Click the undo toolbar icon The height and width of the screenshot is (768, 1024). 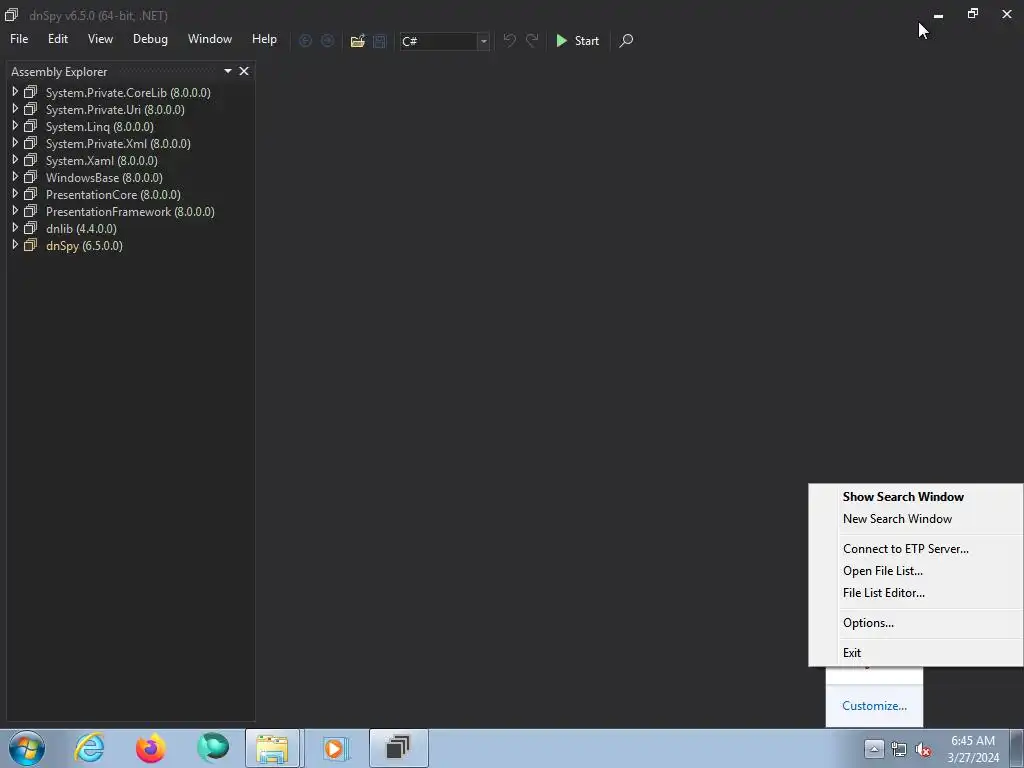coord(509,40)
